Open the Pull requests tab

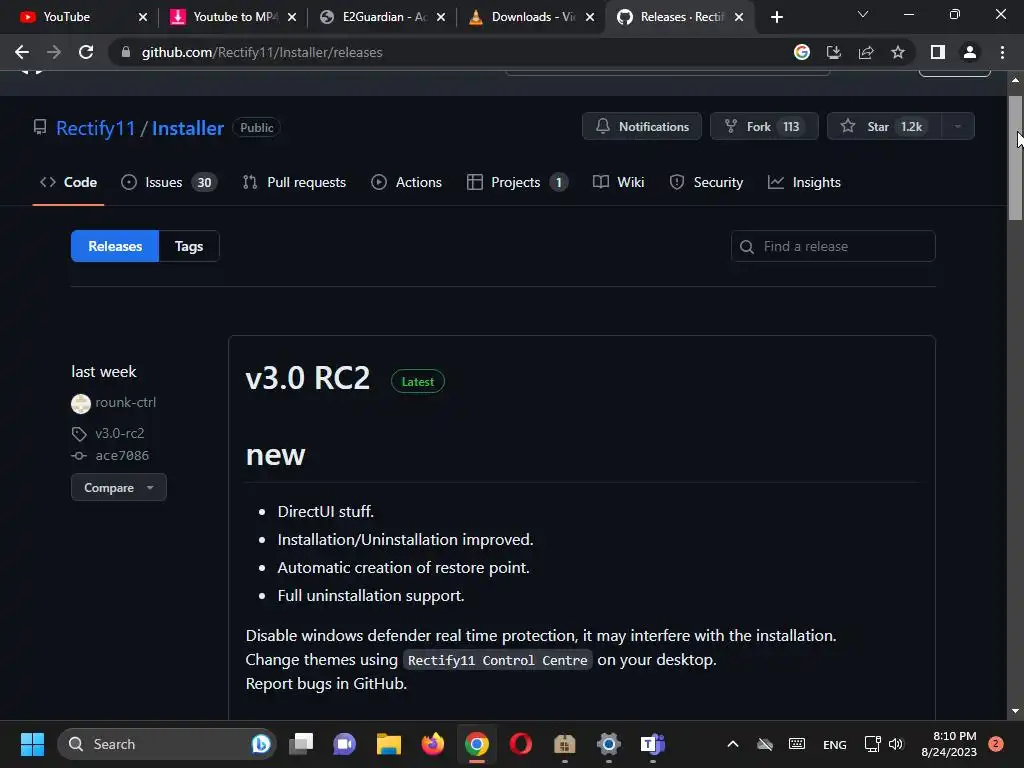[294, 182]
